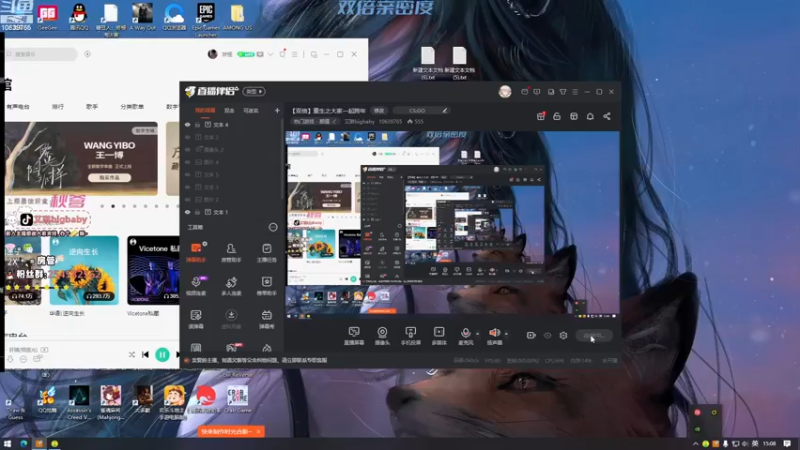Open the 视频连麦 video co-stream tool

196,286
